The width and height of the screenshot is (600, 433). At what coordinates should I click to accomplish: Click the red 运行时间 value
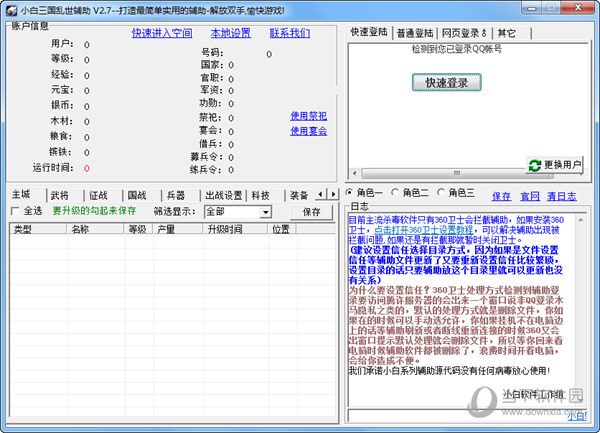click(x=87, y=168)
